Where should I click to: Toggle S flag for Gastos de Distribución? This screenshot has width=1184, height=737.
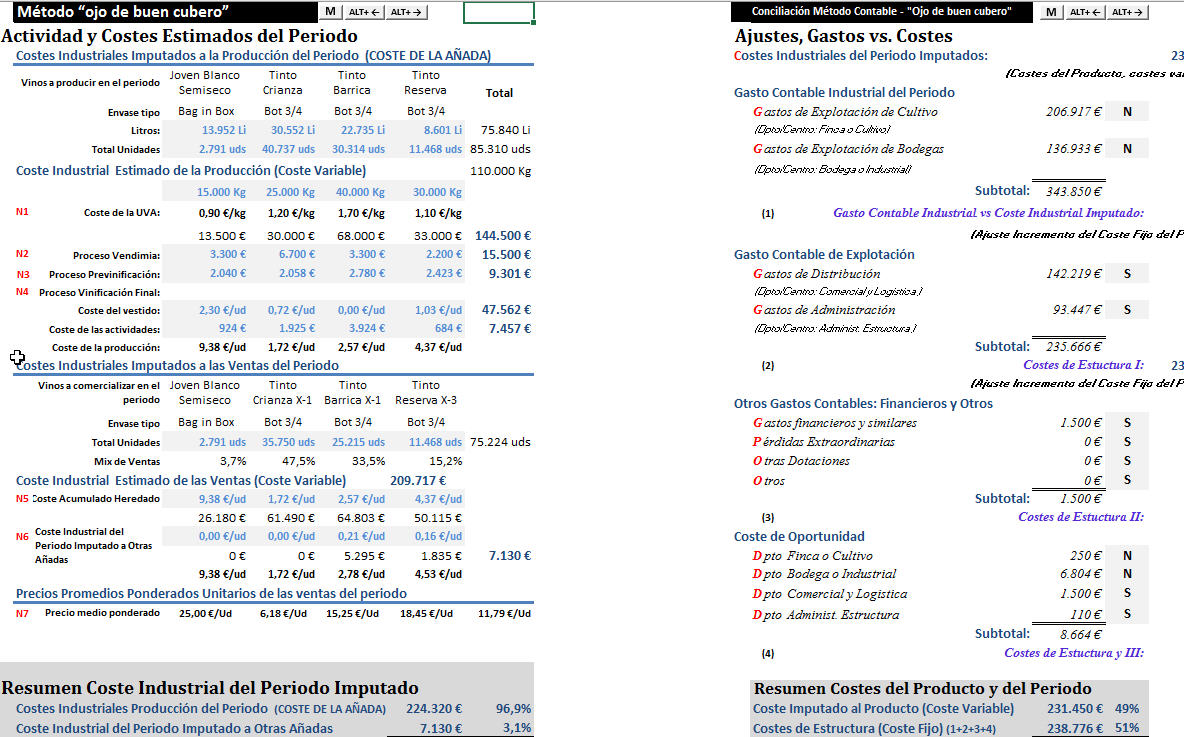pos(1127,274)
